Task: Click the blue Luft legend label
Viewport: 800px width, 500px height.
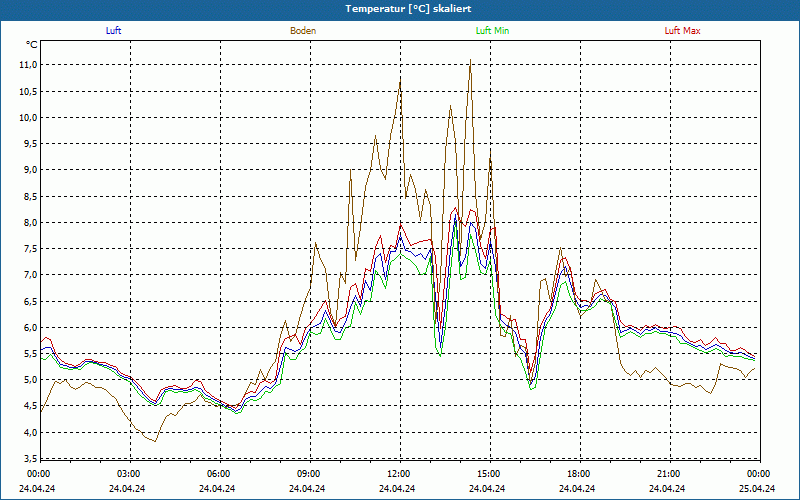Action: tap(113, 31)
